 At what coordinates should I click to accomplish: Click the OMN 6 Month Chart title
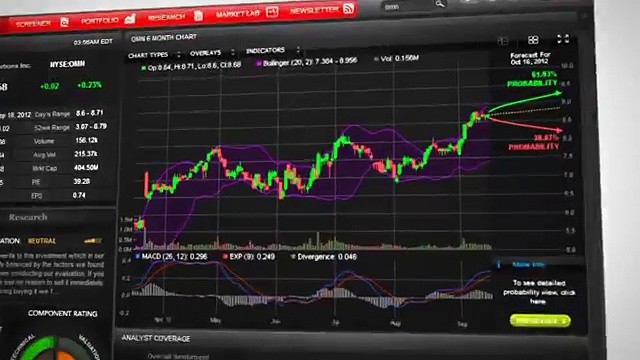(x=164, y=38)
